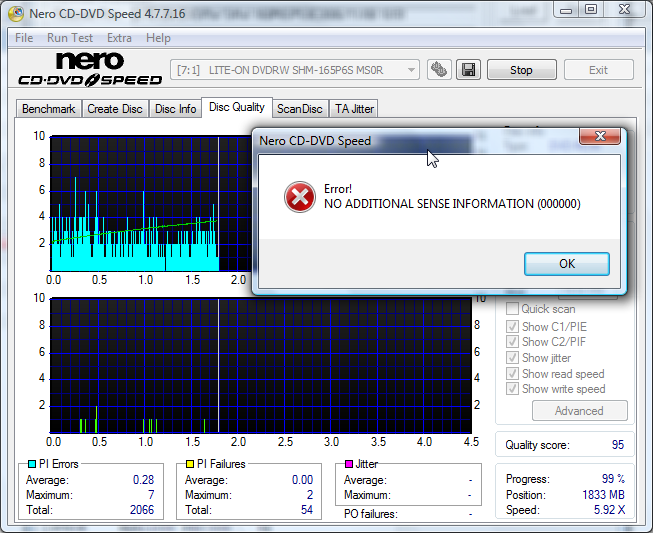Screen dimensions: 653x533
Task: Click the PI Failures graph area
Action: click(261, 365)
